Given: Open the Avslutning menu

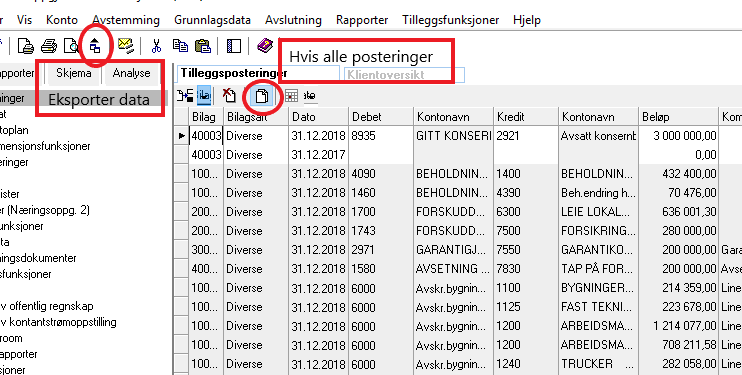Looking at the screenshot, I should pyautogui.click(x=293, y=20).
